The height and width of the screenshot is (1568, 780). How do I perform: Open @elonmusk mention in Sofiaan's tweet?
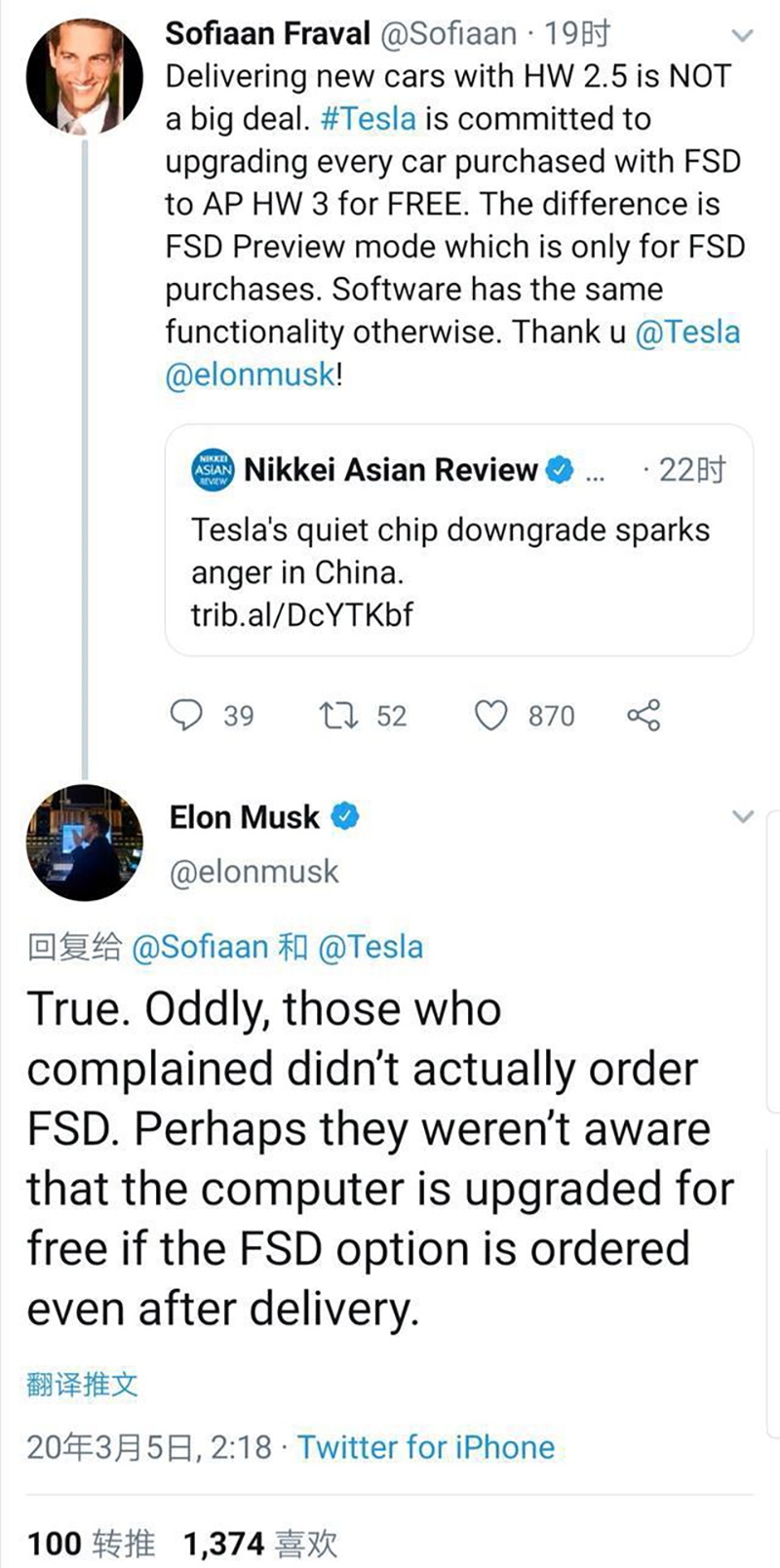(251, 374)
